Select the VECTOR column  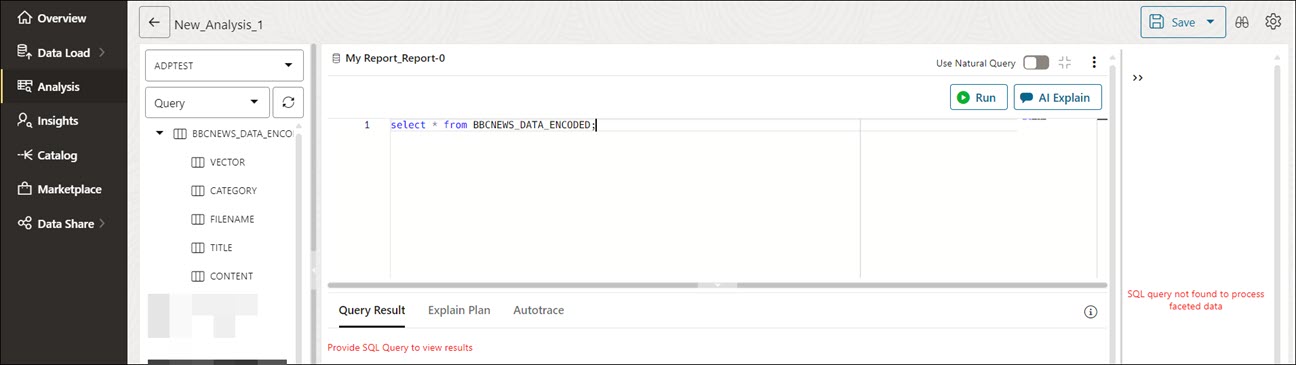click(x=227, y=162)
